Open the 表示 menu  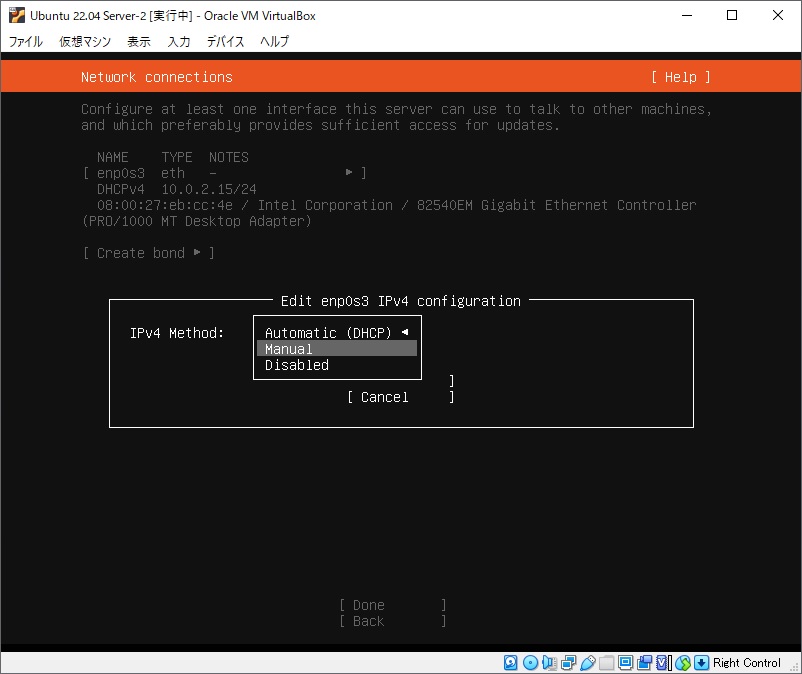click(x=139, y=41)
